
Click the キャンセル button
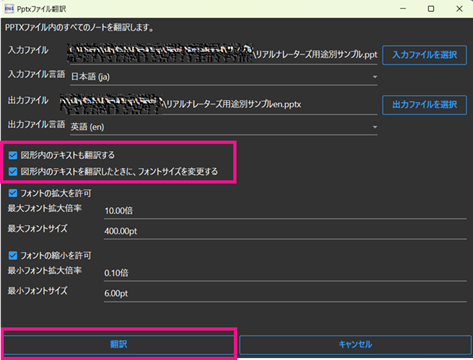[355, 344]
